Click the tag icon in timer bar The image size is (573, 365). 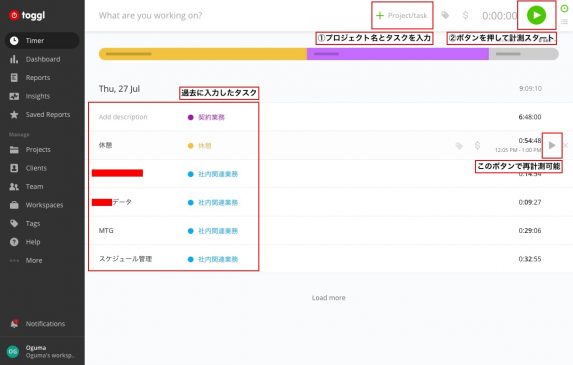point(445,15)
